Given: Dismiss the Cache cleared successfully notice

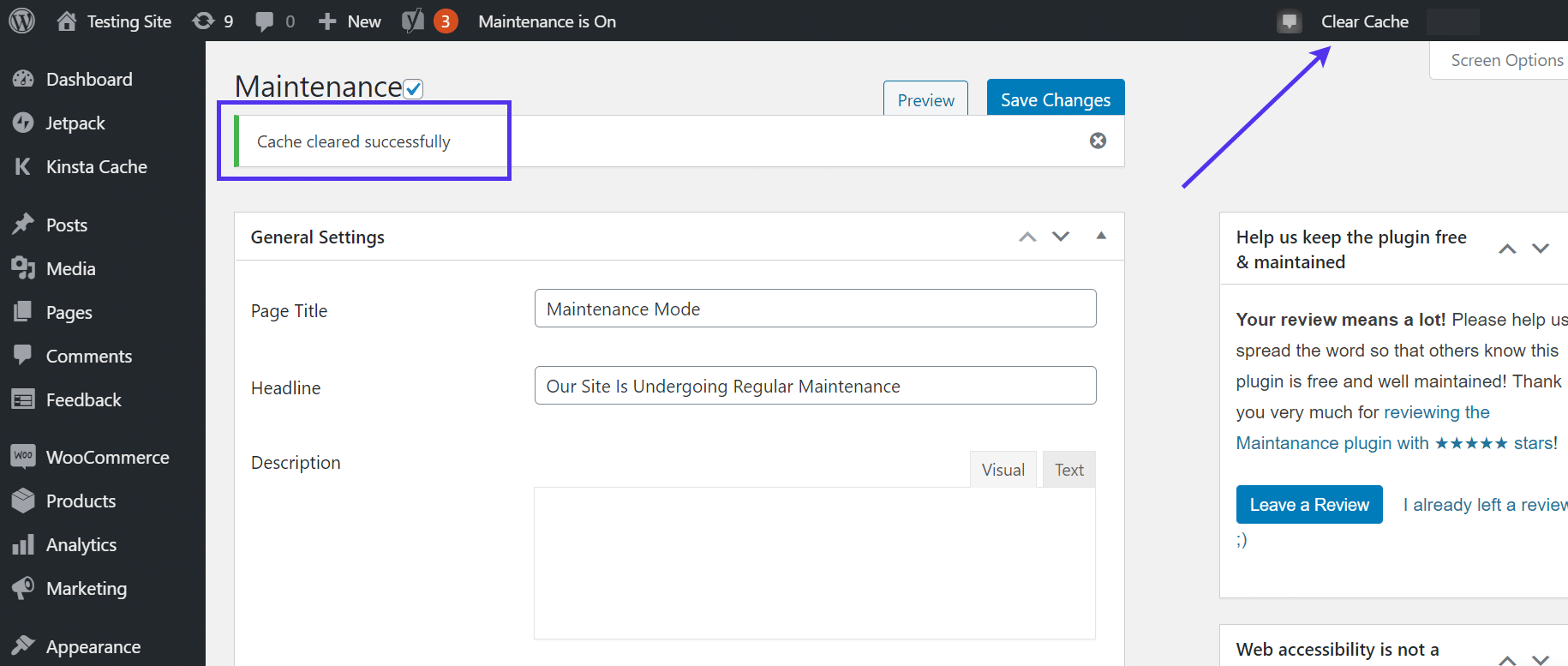Looking at the screenshot, I should pyautogui.click(x=1098, y=141).
